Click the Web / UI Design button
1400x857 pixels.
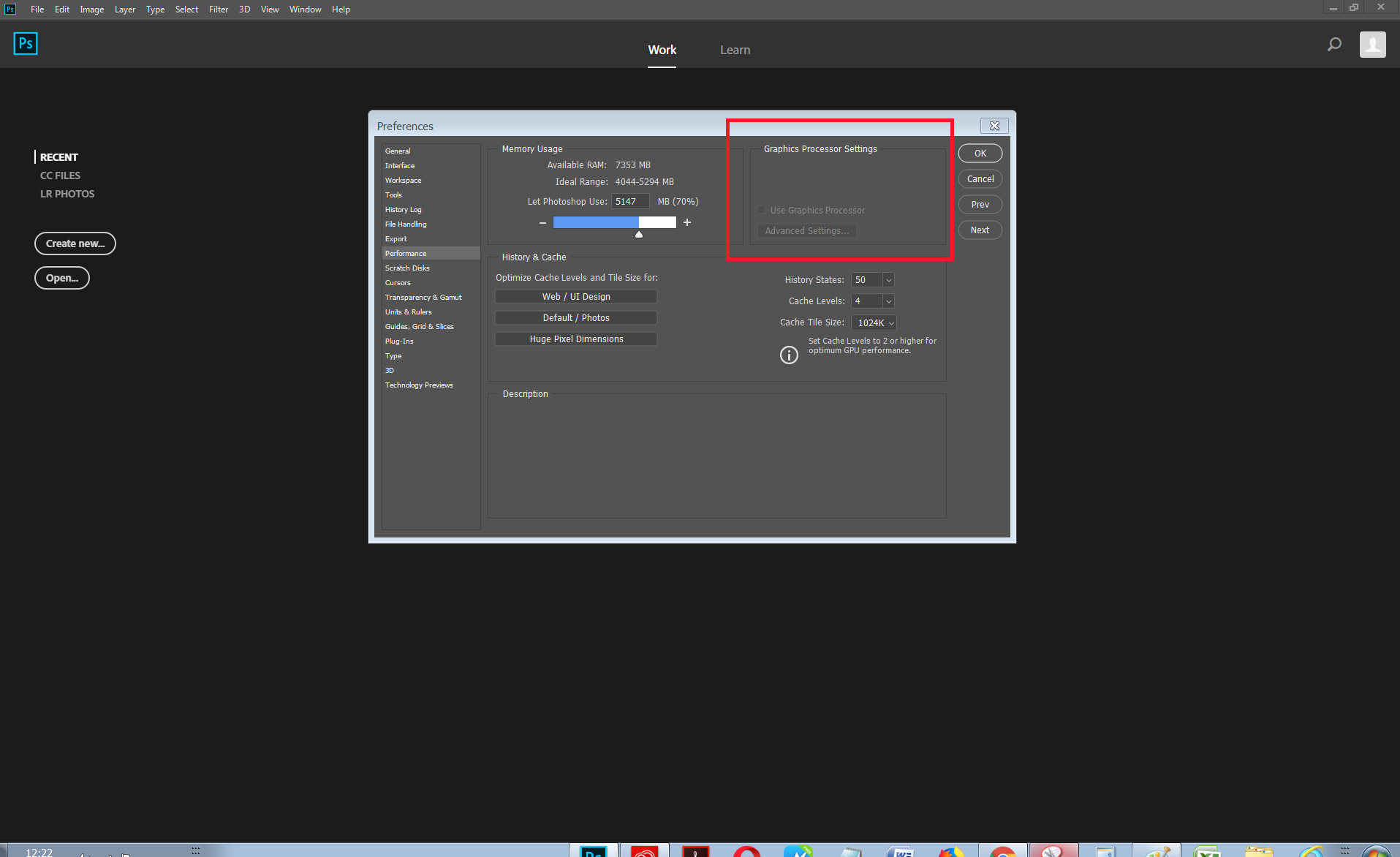click(x=576, y=297)
